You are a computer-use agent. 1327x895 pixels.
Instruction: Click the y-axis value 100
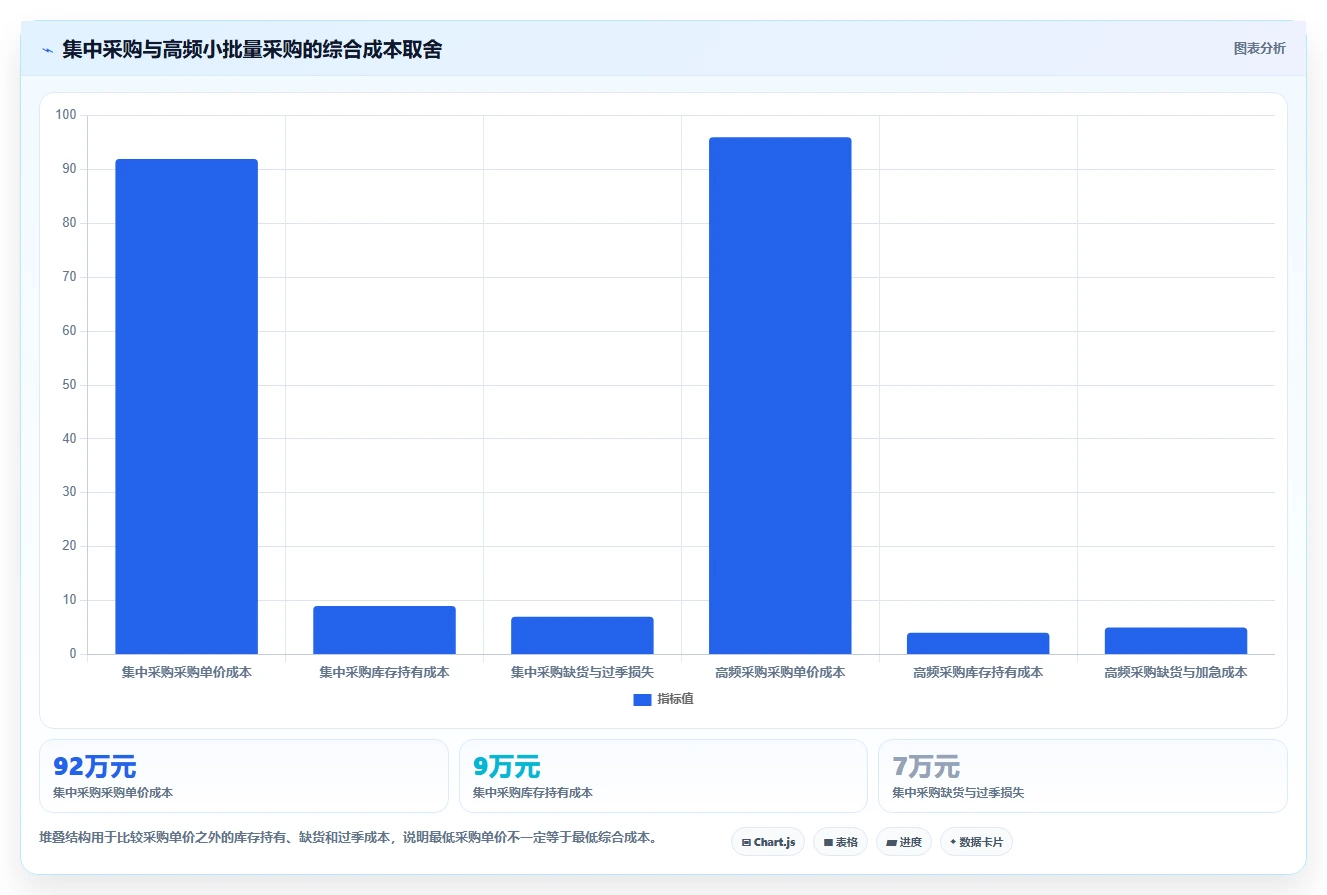pyautogui.click(x=66, y=115)
